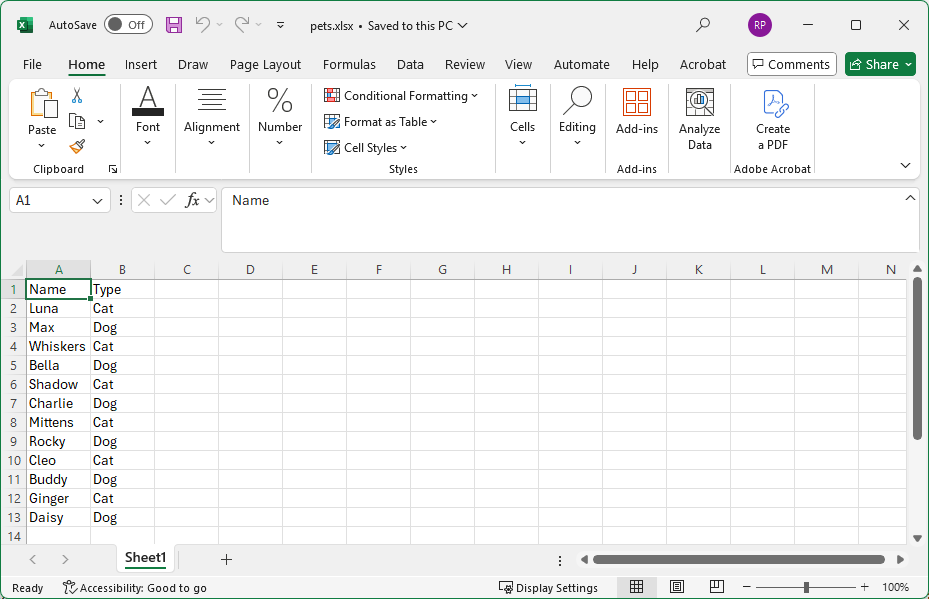929x599 pixels.
Task: Click the Comments button
Action: [792, 64]
